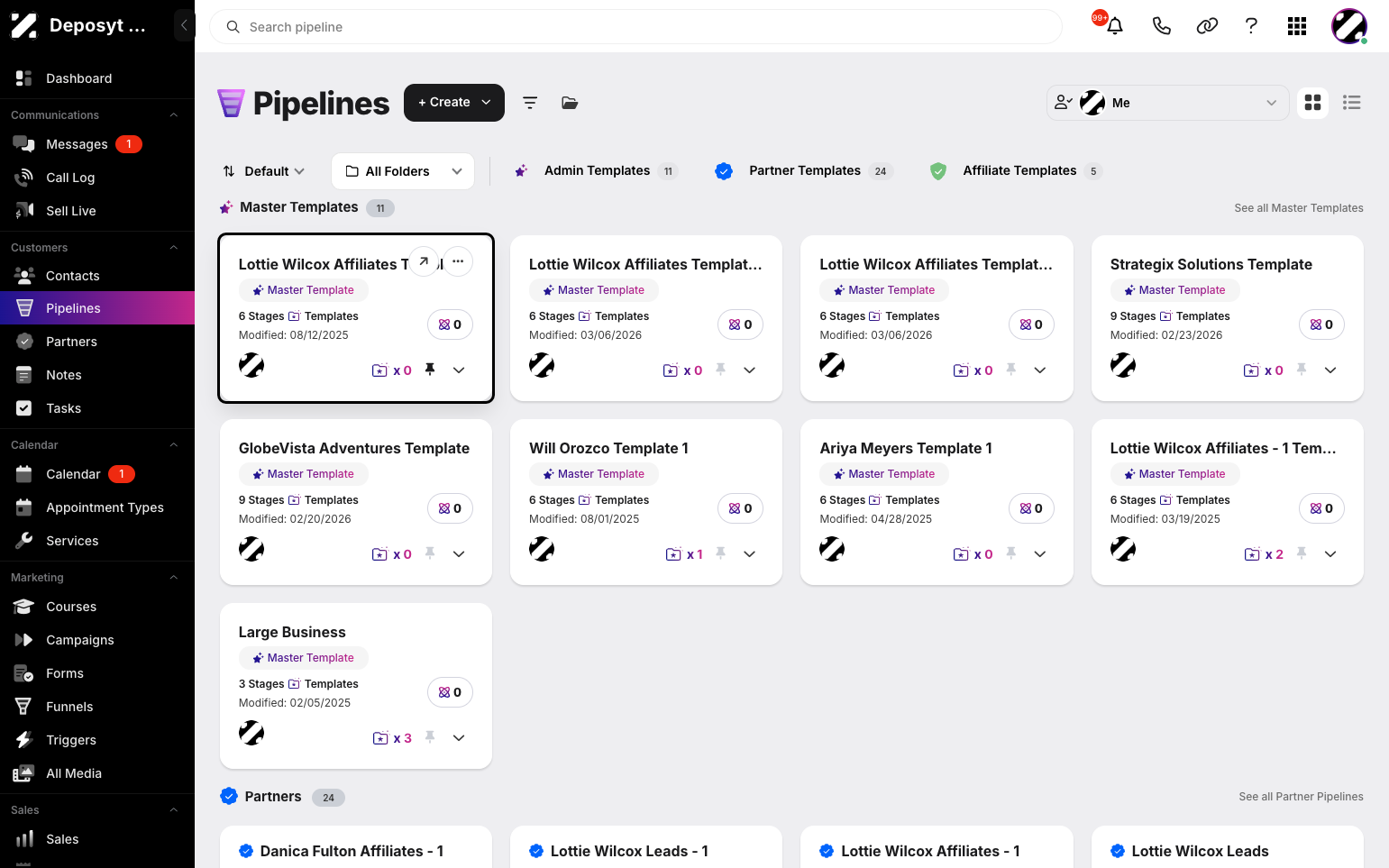Image resolution: width=1389 pixels, height=868 pixels.
Task: Click the phone dialer icon in top bar
Action: [x=1161, y=26]
